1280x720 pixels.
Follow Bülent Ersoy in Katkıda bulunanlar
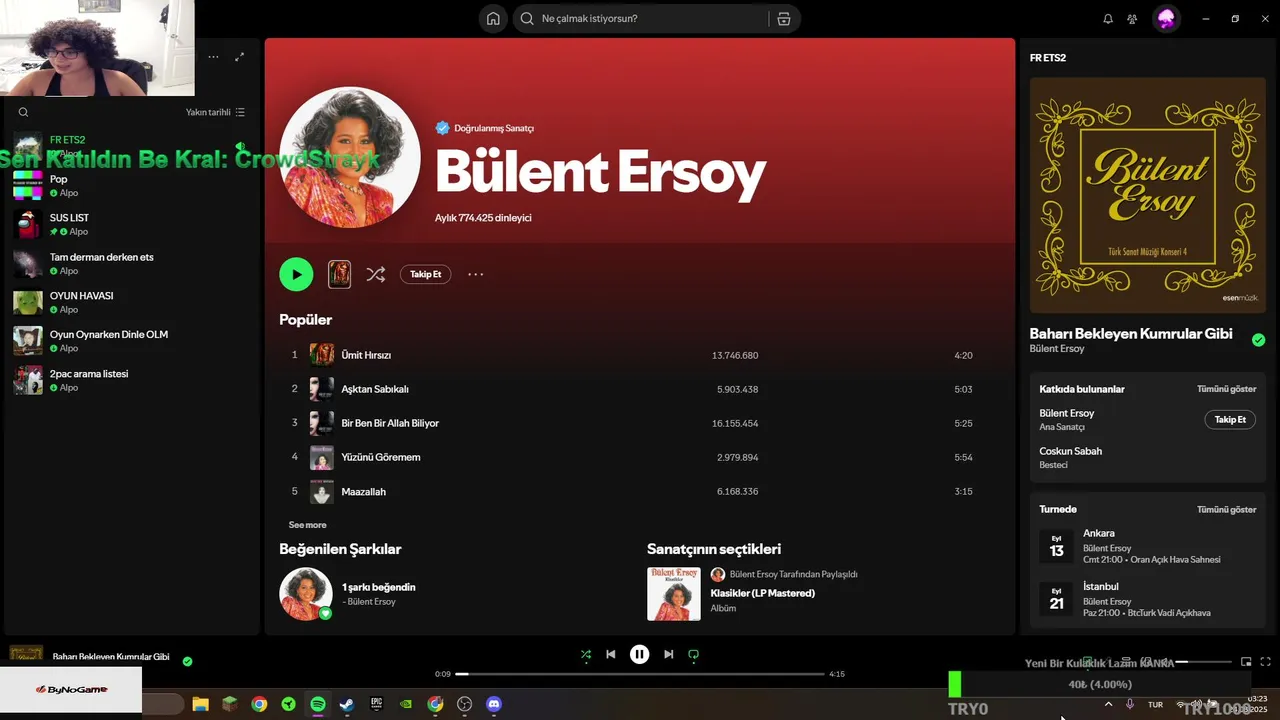tap(1230, 420)
